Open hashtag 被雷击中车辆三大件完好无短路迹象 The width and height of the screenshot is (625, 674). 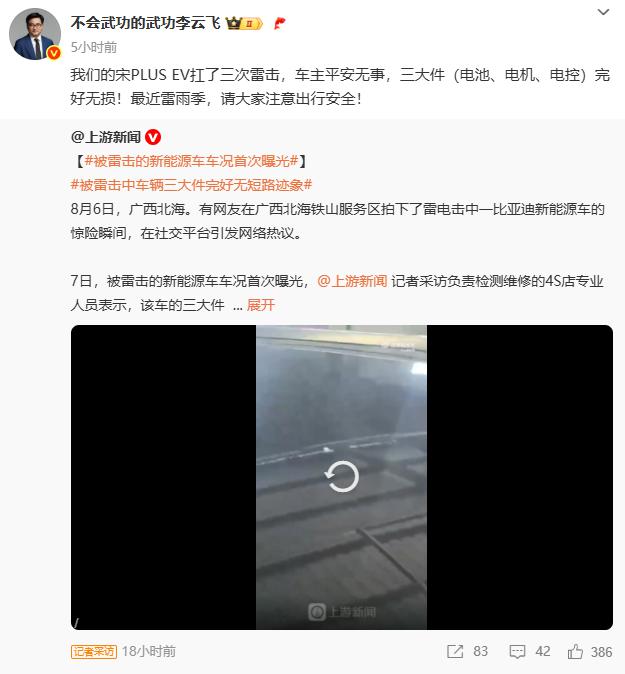point(191,185)
